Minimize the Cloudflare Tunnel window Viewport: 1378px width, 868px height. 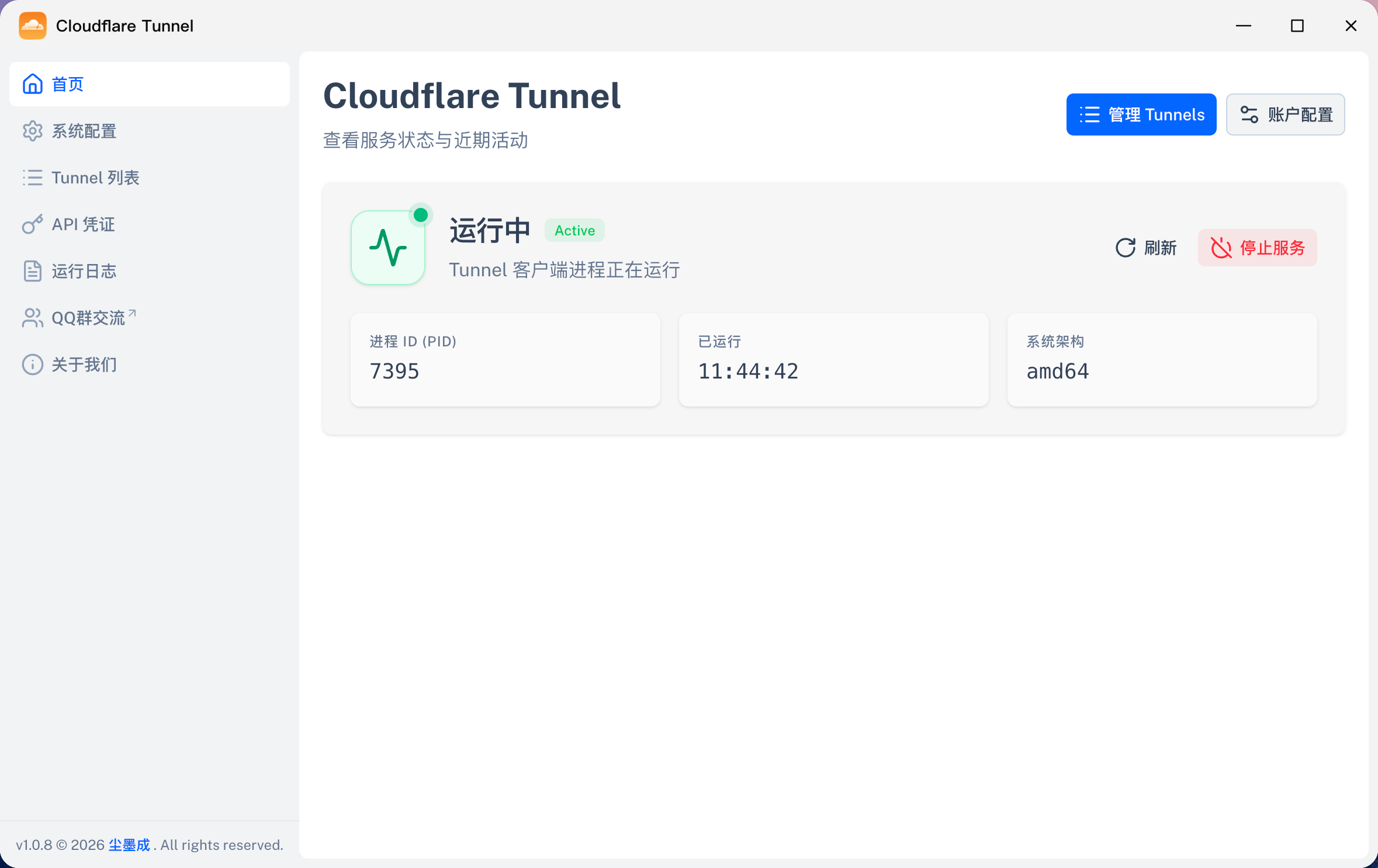point(1244,26)
